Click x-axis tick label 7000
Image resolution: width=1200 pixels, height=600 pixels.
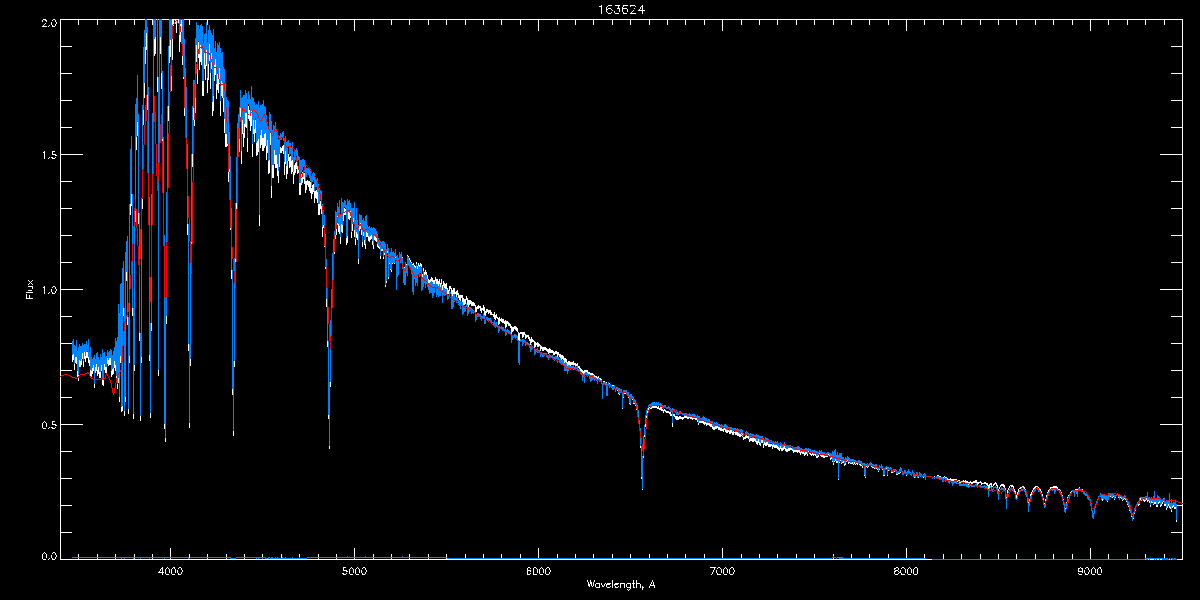[722, 571]
